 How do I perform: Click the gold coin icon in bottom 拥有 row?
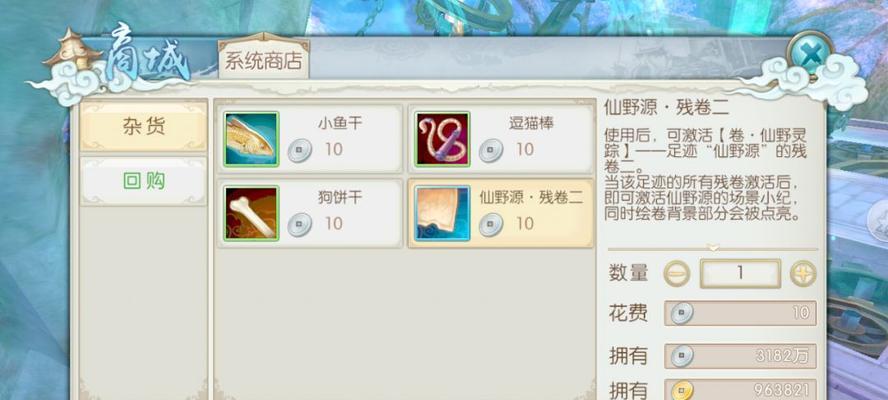pos(681,390)
